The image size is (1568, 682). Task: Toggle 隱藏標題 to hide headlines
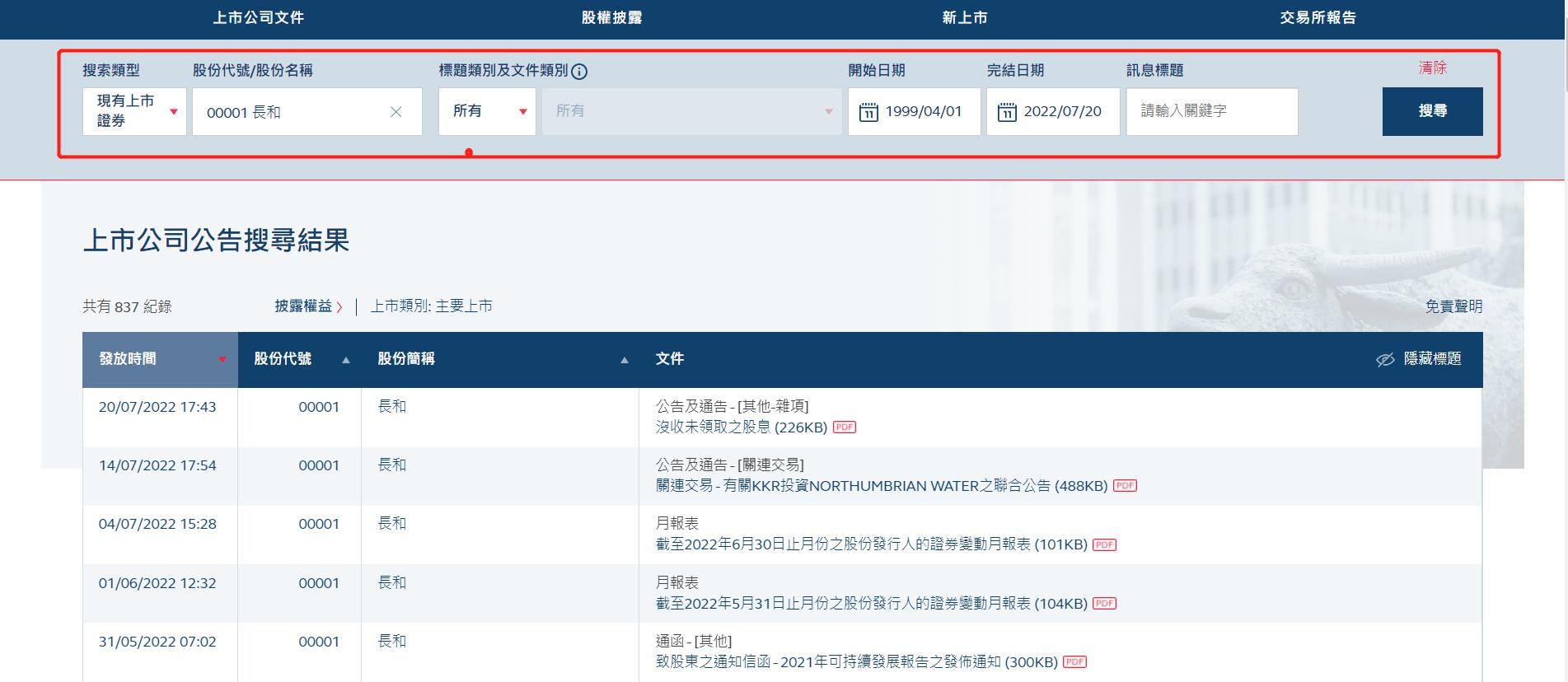[1419, 359]
